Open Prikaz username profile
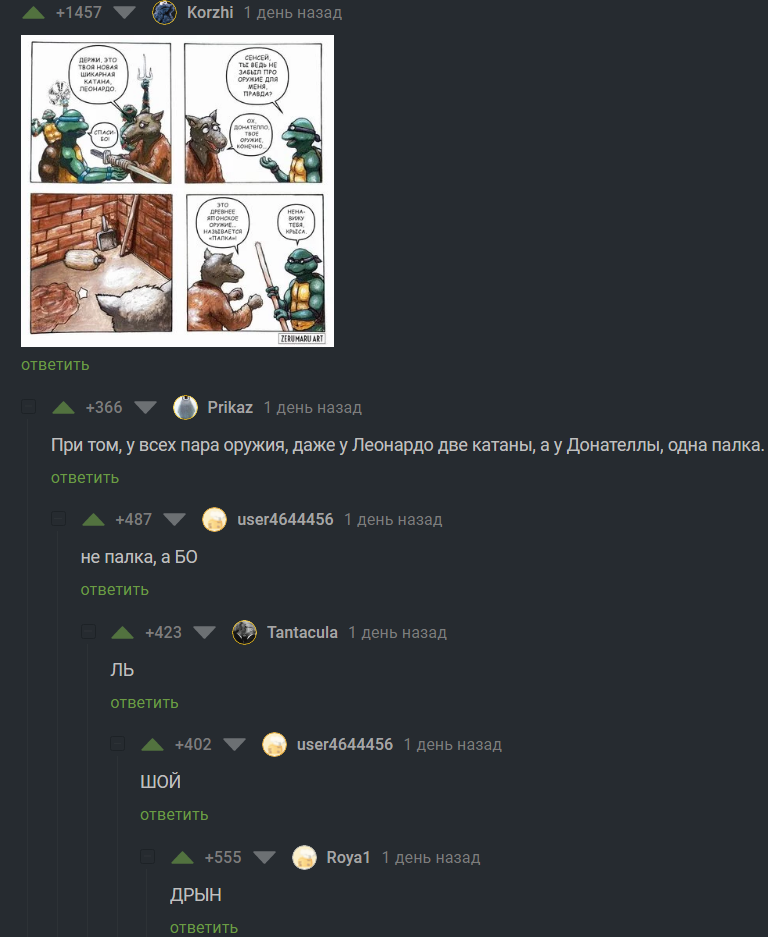The height and width of the screenshot is (937, 768). [230, 408]
